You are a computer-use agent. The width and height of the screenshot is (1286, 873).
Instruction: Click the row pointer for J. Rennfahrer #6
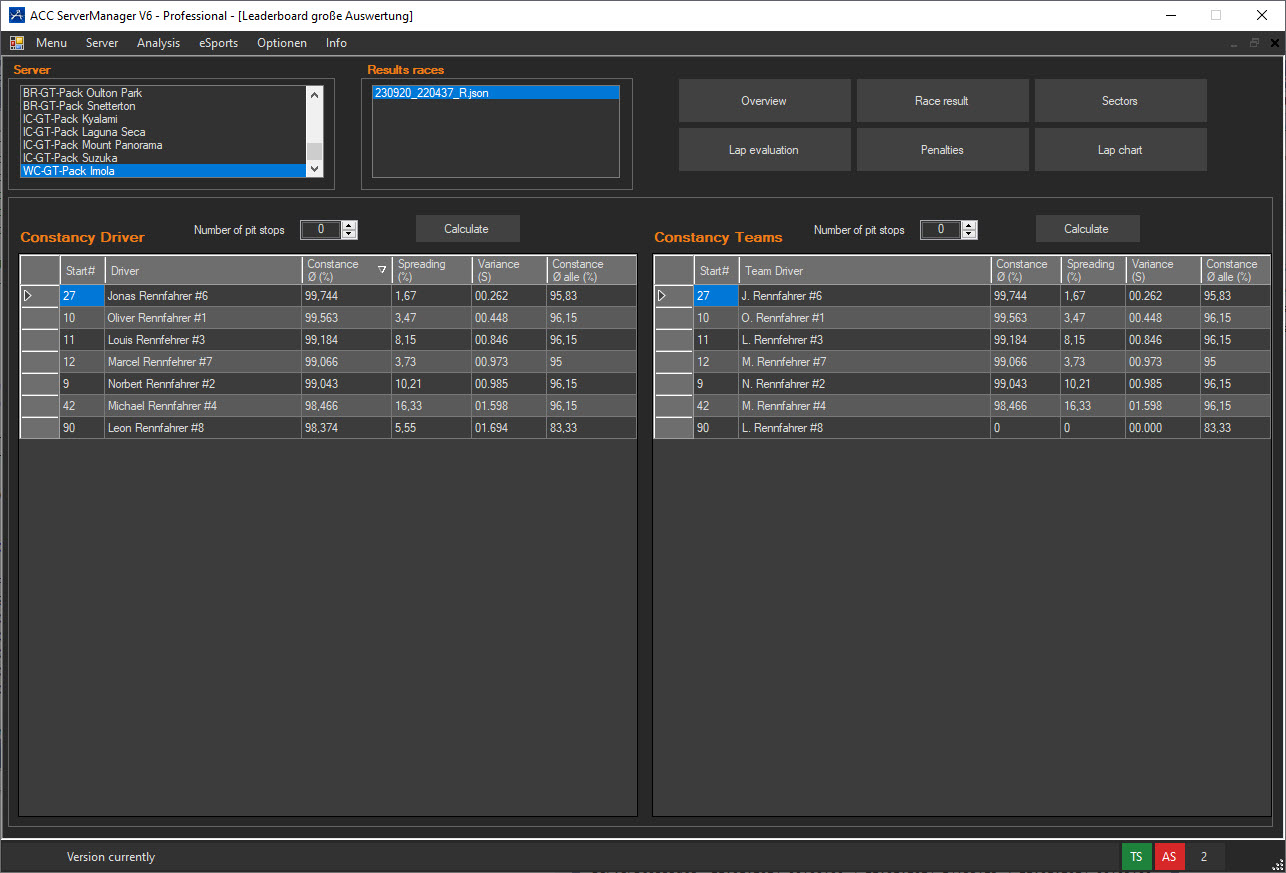661,296
